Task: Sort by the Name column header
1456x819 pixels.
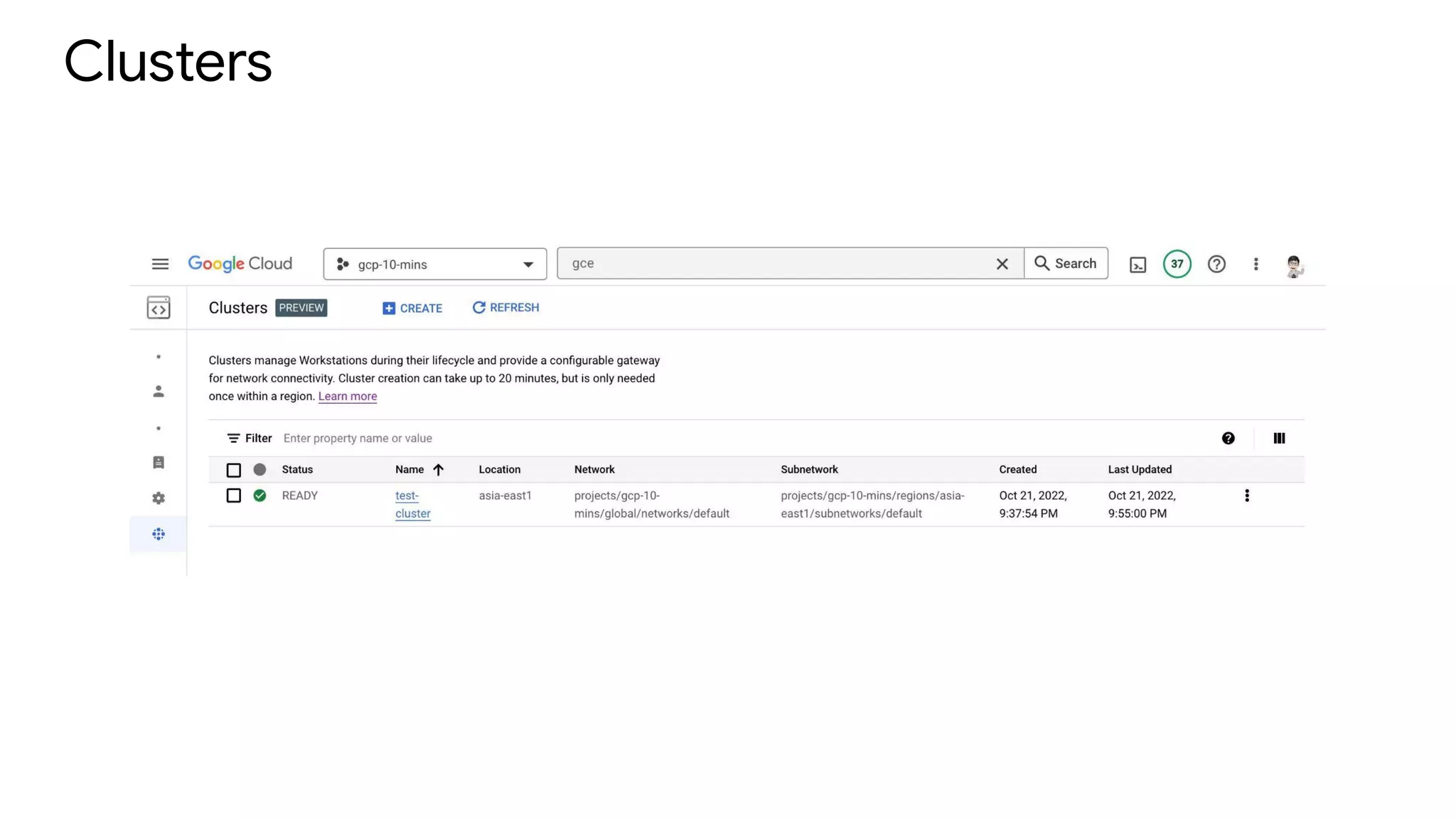Action: click(410, 469)
